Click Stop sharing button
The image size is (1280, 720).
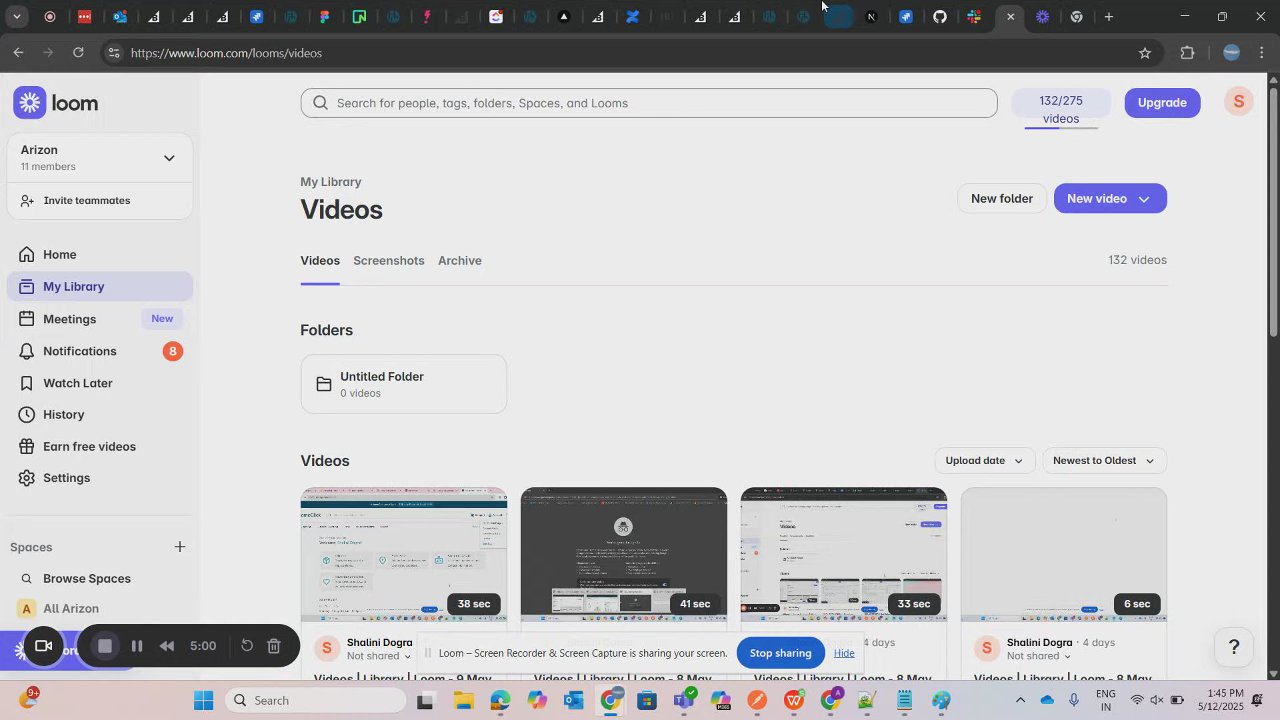coord(780,653)
